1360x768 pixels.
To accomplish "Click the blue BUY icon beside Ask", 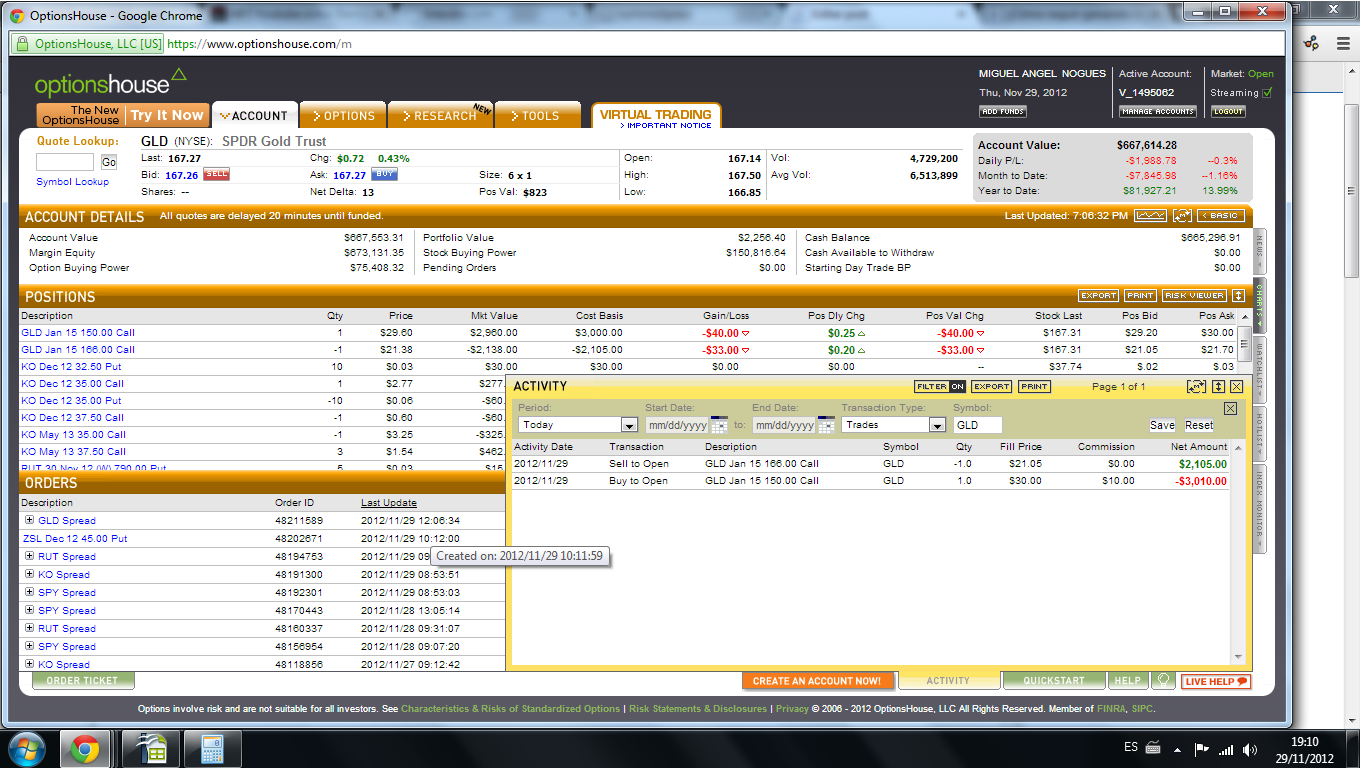I will click(384, 175).
